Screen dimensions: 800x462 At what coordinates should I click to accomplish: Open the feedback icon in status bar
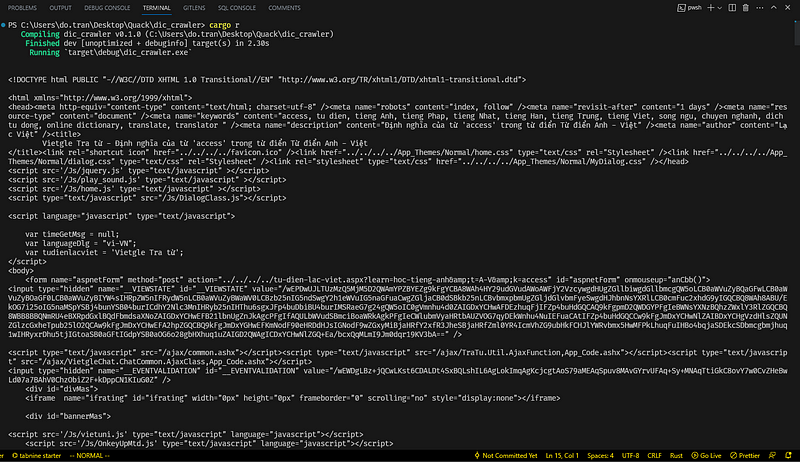(772, 455)
